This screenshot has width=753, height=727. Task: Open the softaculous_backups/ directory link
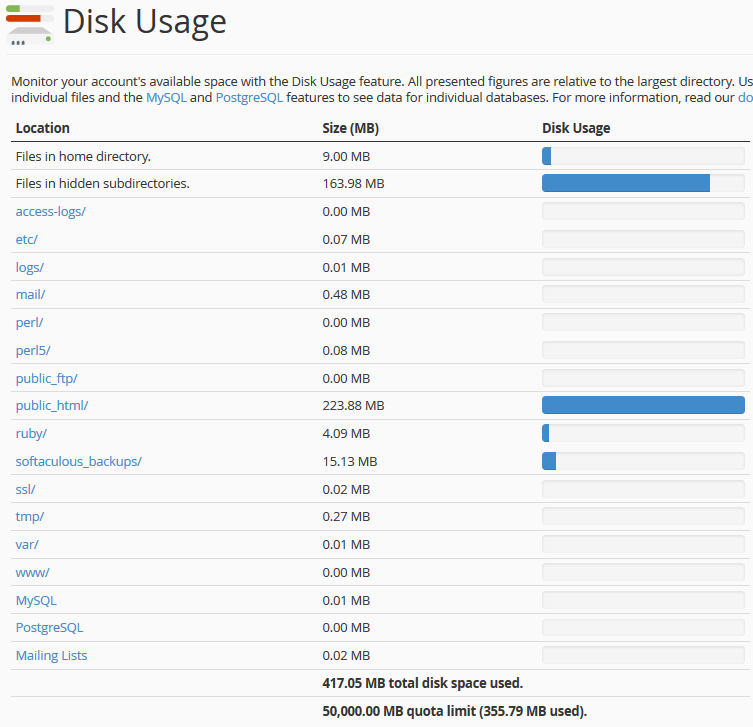point(79,461)
